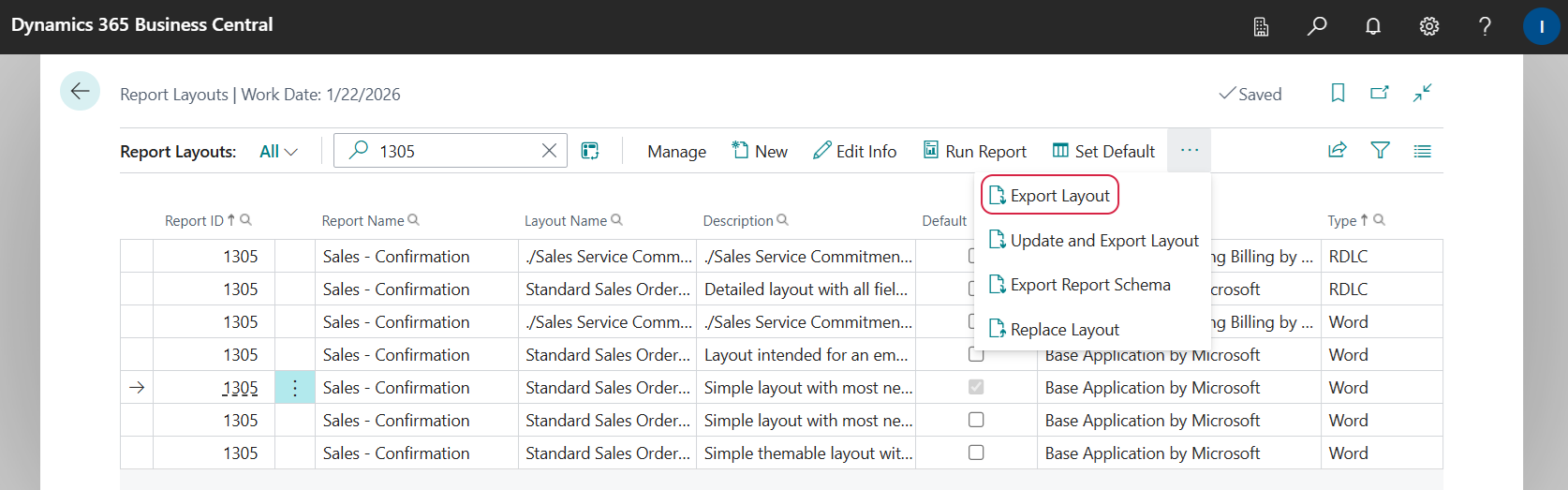The height and width of the screenshot is (490, 1568).
Task: Clear the 1305 search text
Action: 549,151
